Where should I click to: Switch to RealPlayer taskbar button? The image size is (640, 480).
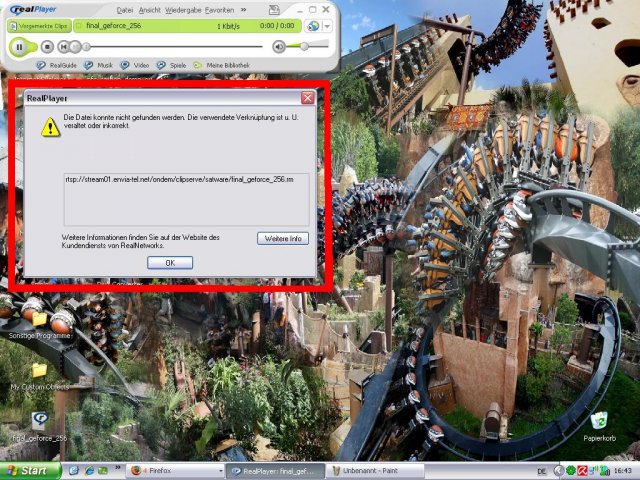(x=275, y=471)
